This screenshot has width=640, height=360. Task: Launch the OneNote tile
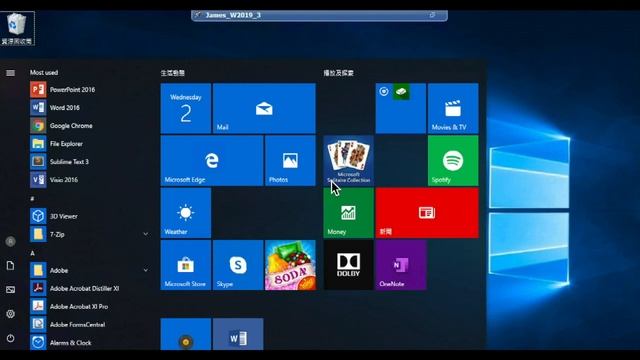coord(401,265)
